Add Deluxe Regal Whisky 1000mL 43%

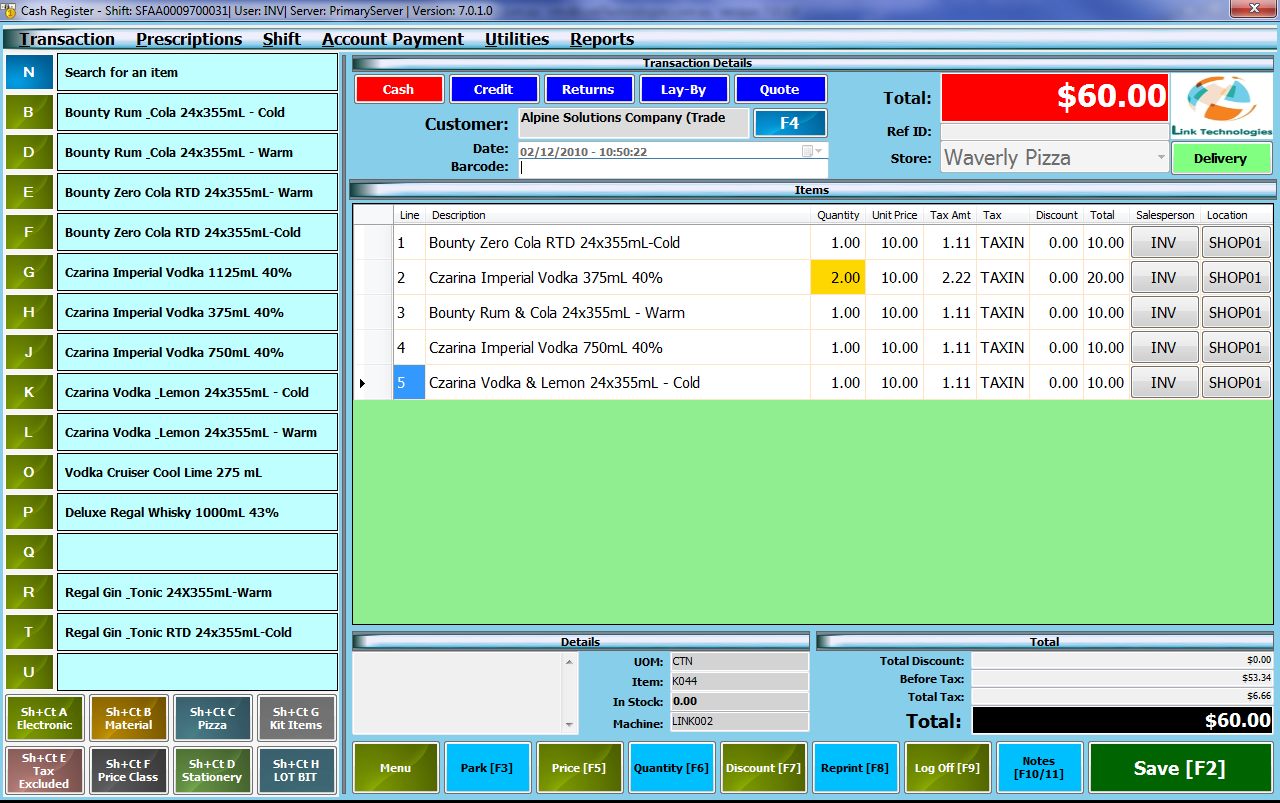(197, 512)
